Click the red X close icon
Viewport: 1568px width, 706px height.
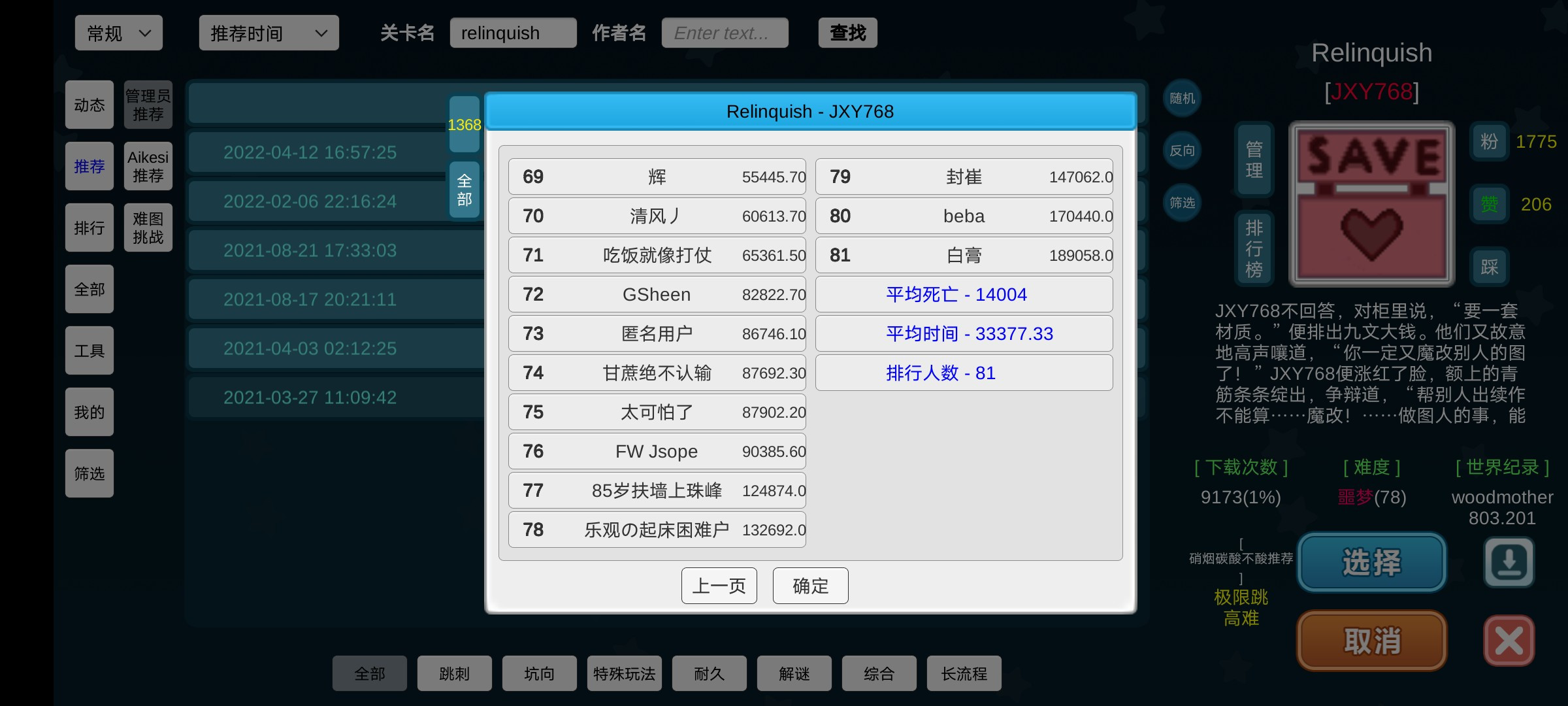[1509, 641]
